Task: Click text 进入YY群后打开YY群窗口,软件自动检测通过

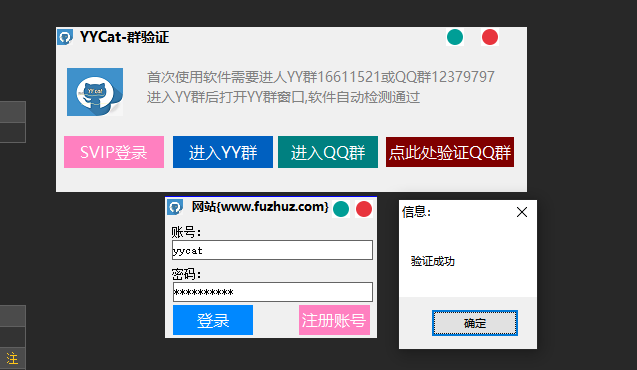Action: coord(283,97)
